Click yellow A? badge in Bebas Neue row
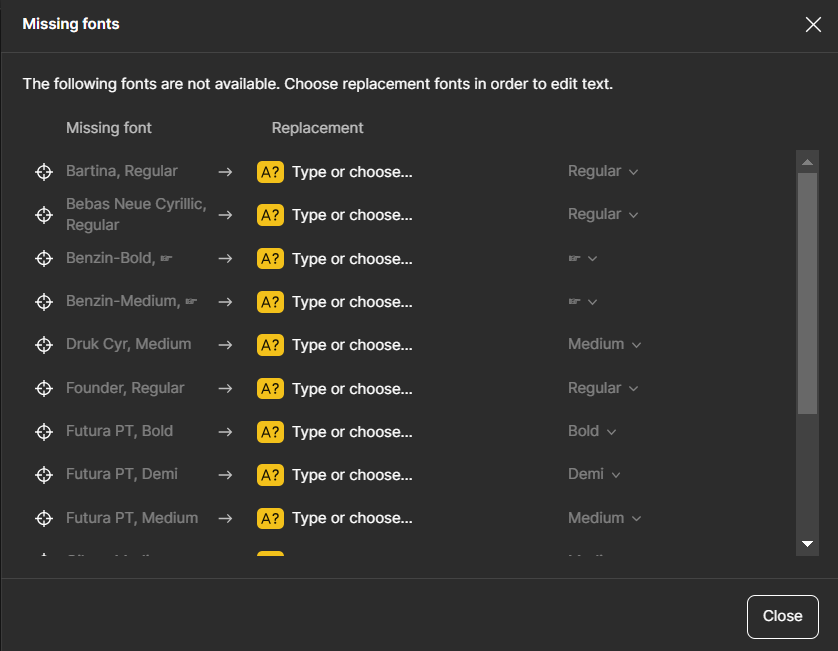This screenshot has height=651, width=838. pyautogui.click(x=270, y=215)
